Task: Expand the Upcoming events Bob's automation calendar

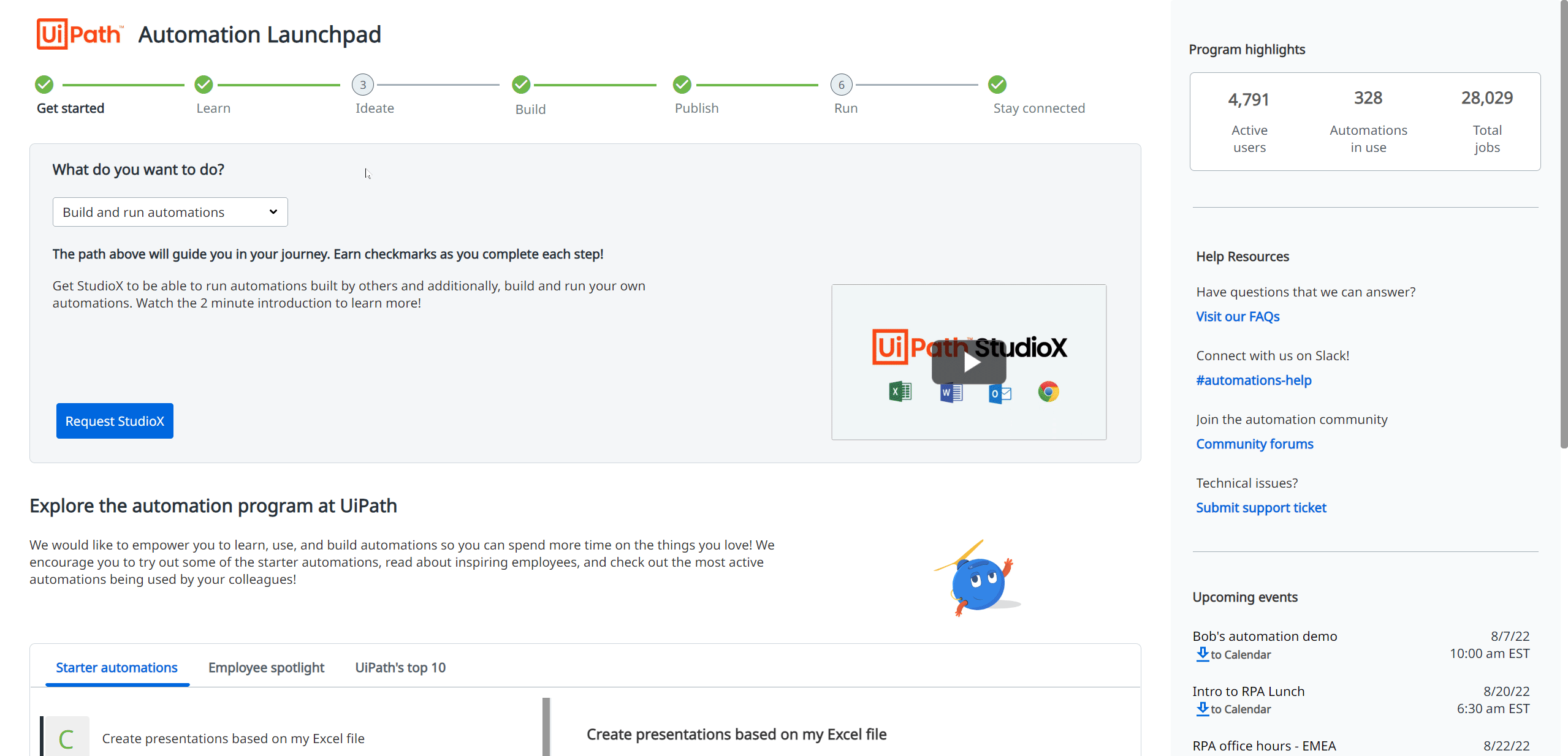Action: (1232, 654)
